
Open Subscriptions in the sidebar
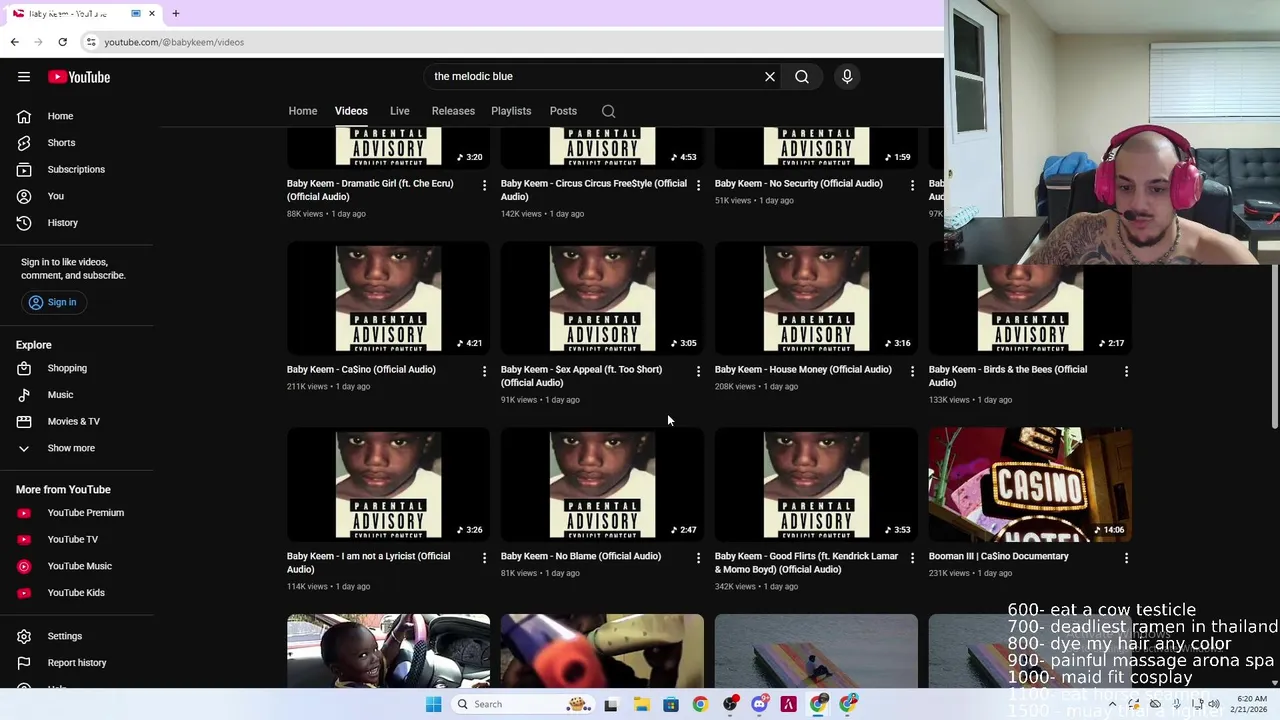point(77,169)
